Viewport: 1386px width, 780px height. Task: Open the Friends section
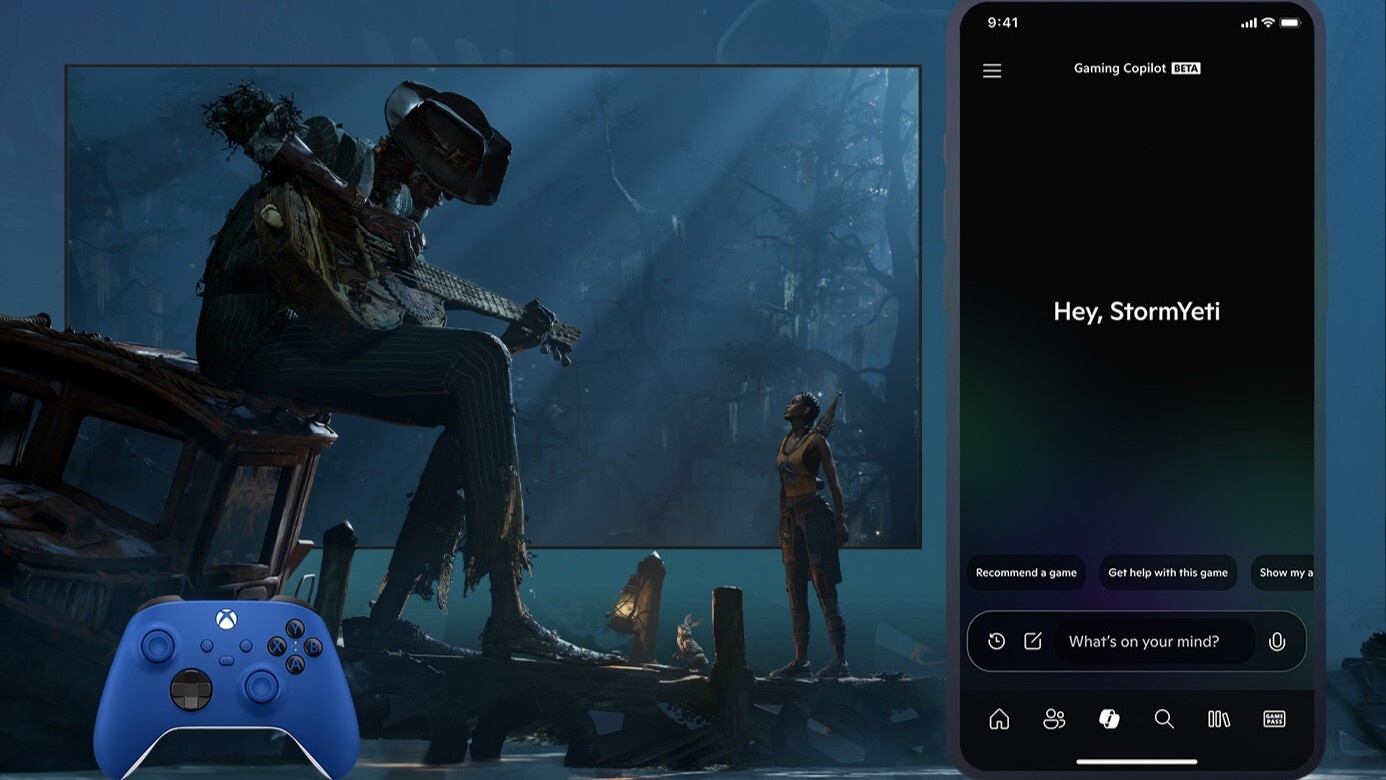[1053, 719]
